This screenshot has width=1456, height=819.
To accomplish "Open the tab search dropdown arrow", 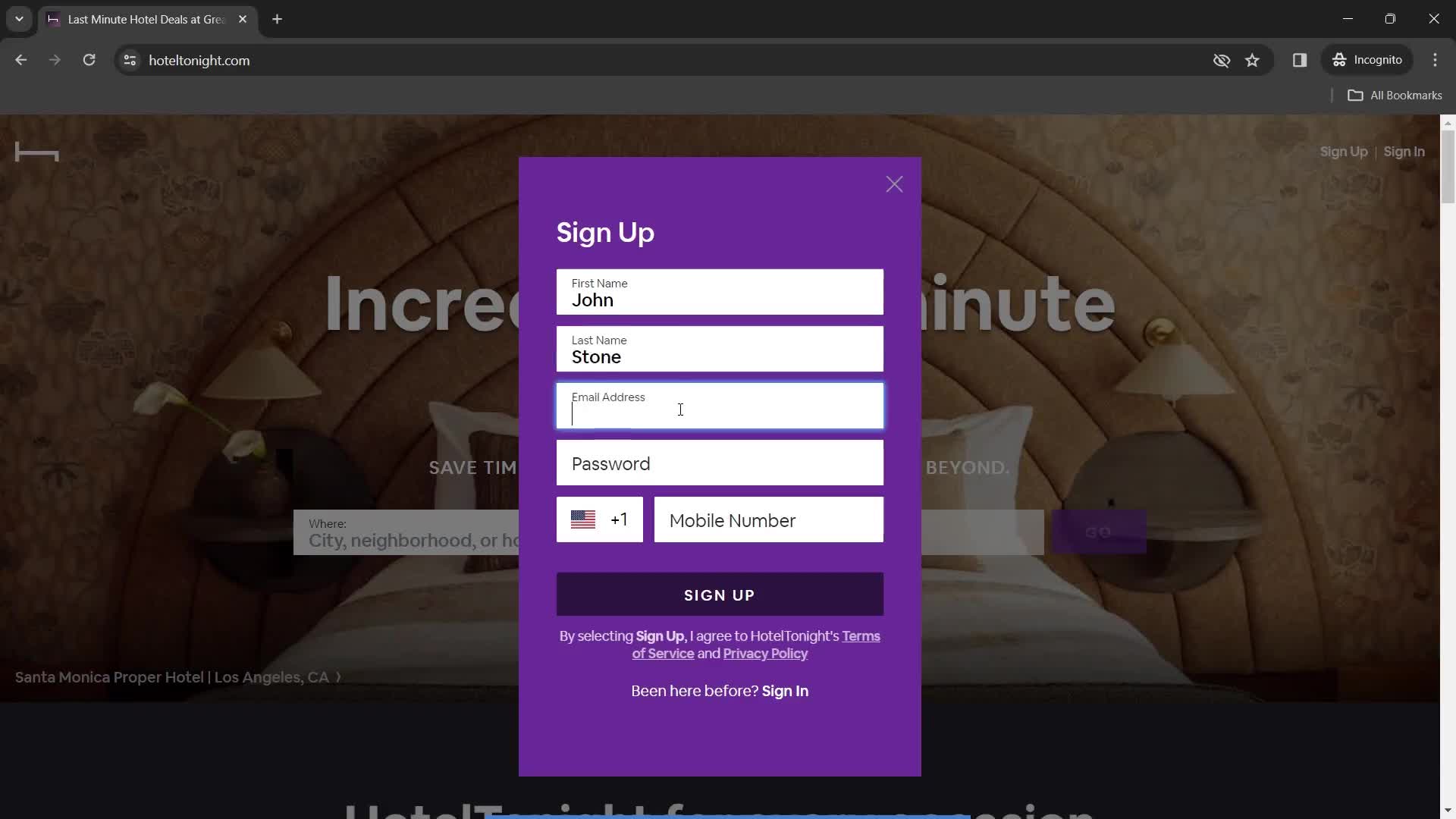I will 18,19.
